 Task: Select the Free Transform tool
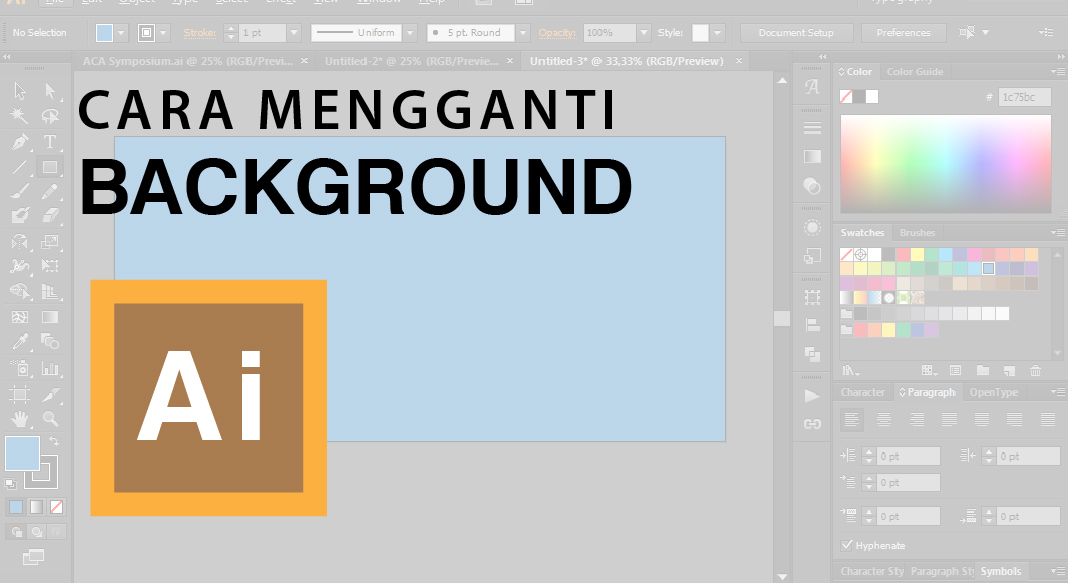(x=50, y=266)
